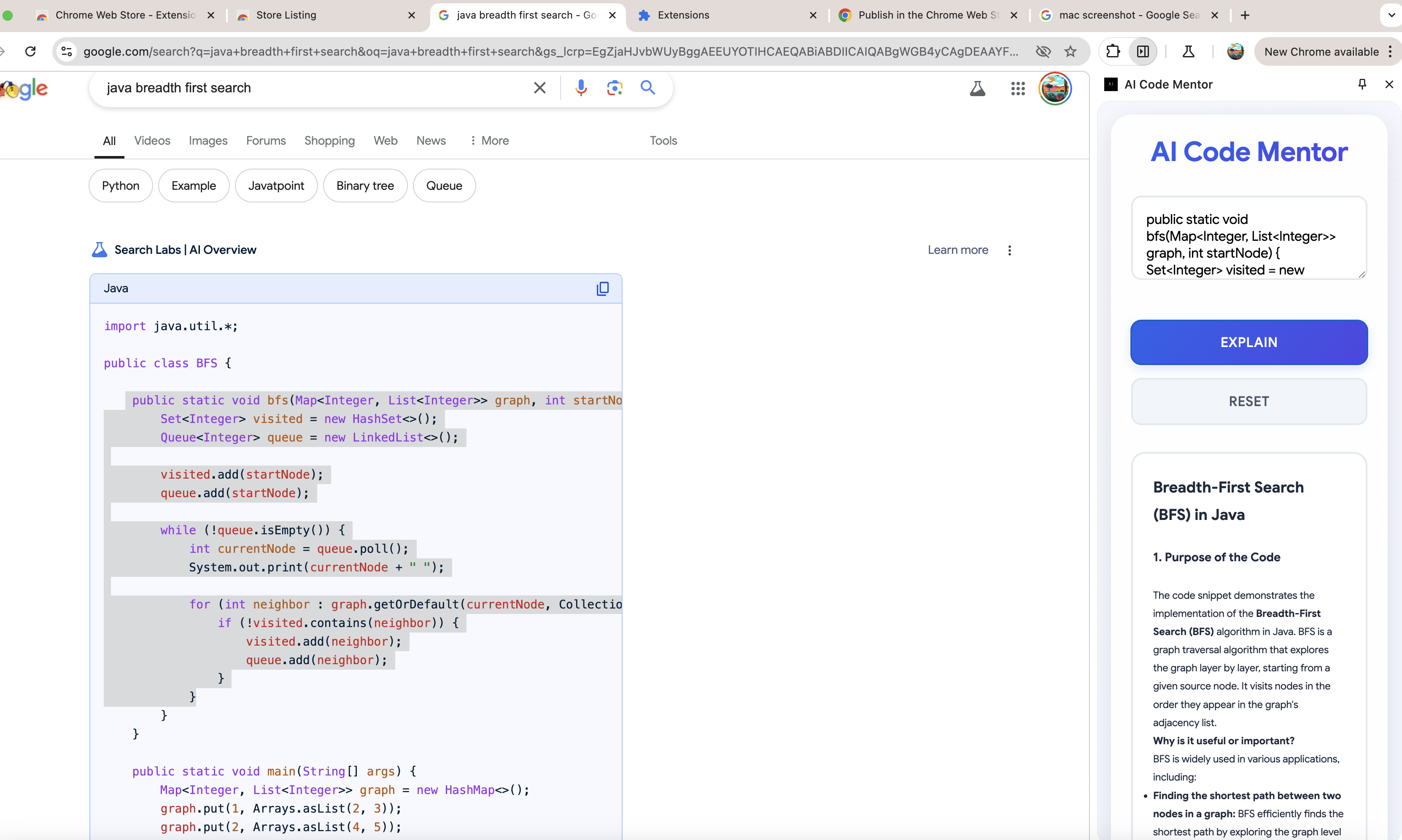Image resolution: width=1402 pixels, height=840 pixels.
Task: Click inside the code input textarea
Action: pyautogui.click(x=1248, y=238)
